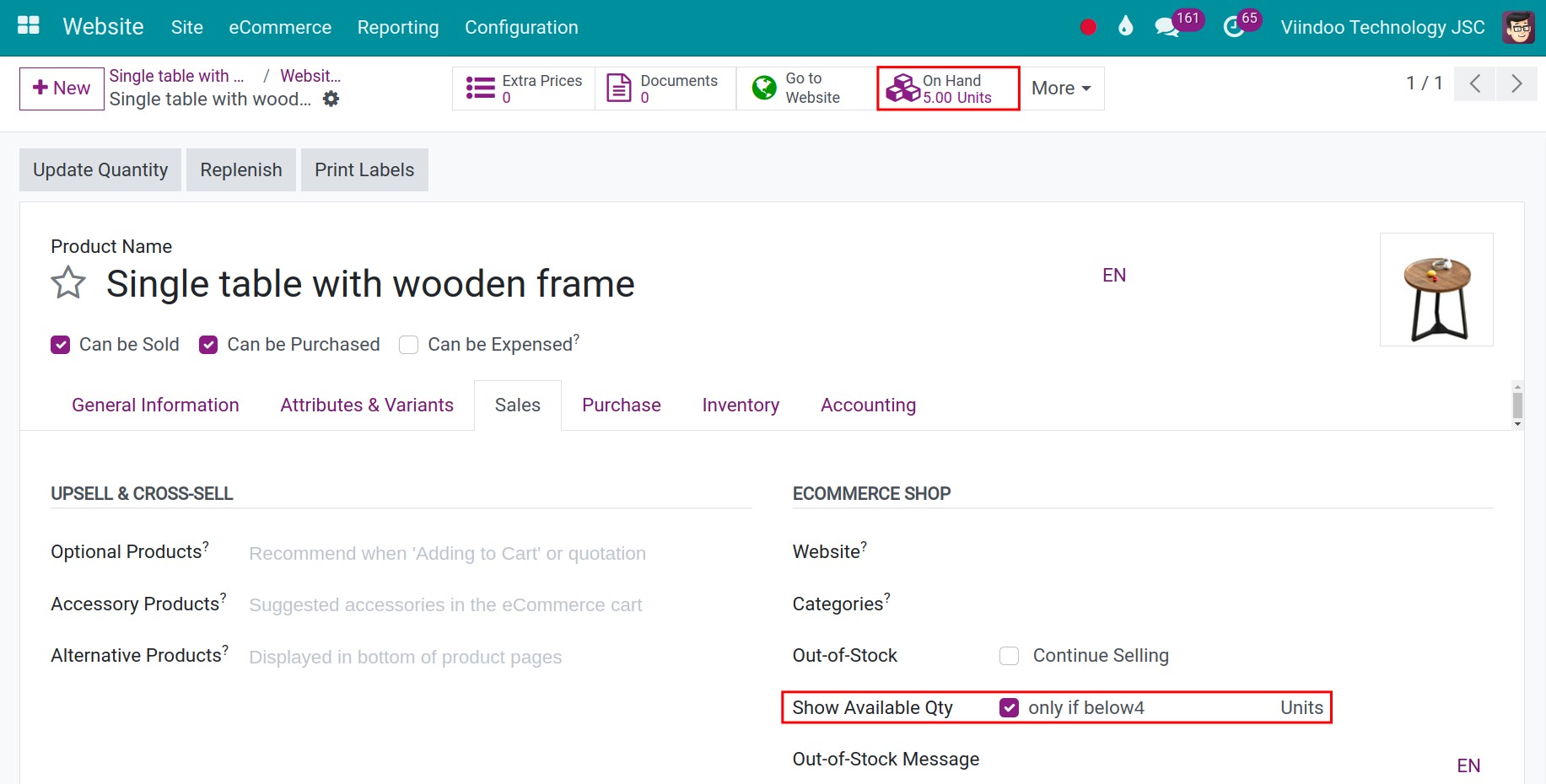Open activities clock icon with 65 badge
The image size is (1546, 784).
click(1242, 24)
